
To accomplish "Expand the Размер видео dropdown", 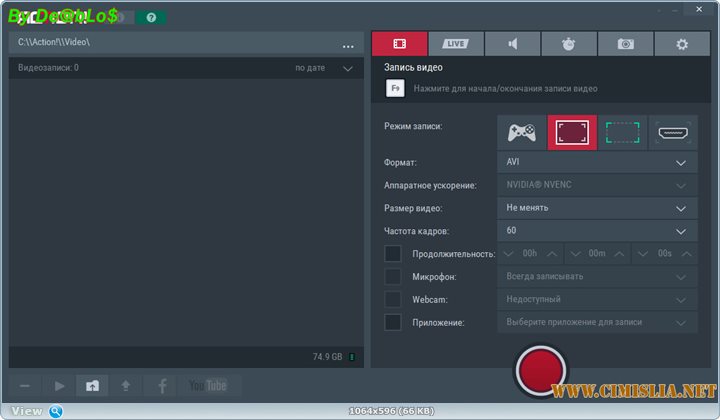I will [597, 208].
